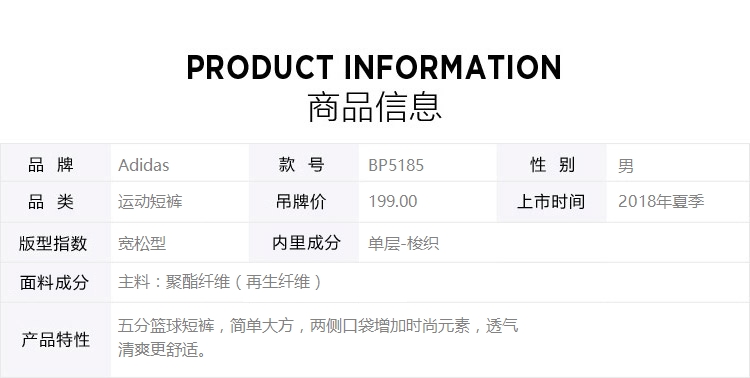Click the 单层-梭织 lining value
750x378 pixels.
403,244
